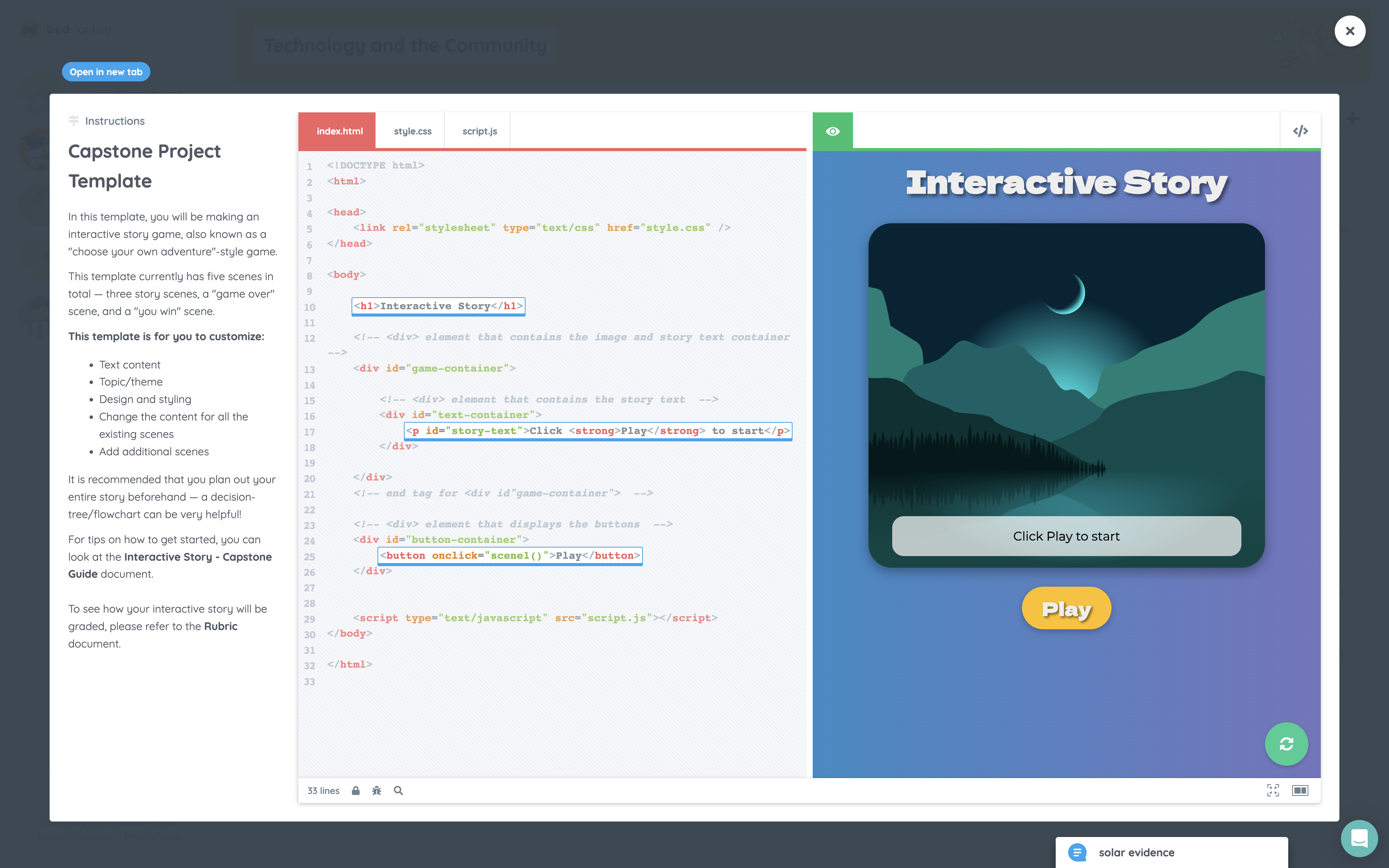Switch to the style.css tab

click(x=413, y=131)
